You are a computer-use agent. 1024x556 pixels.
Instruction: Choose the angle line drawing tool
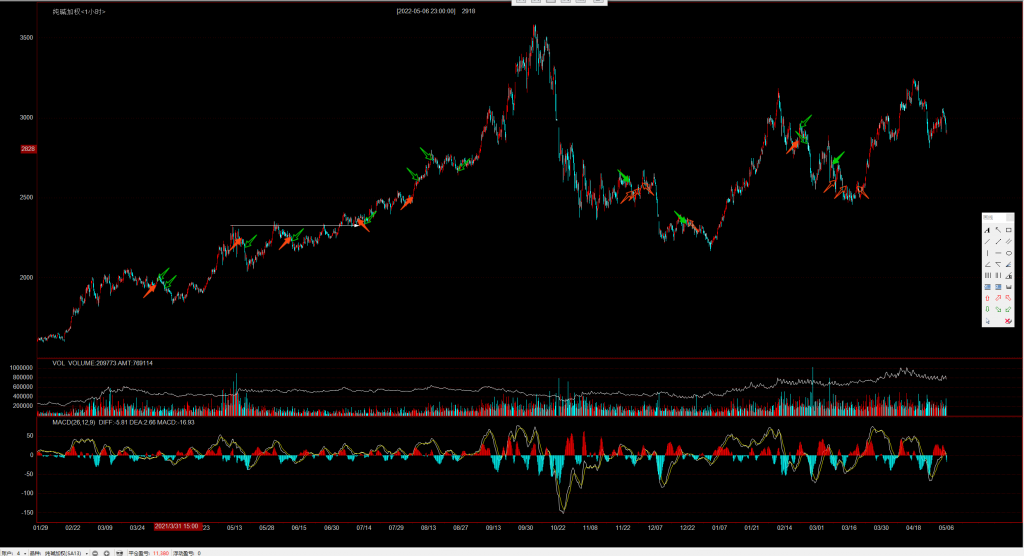(987, 264)
